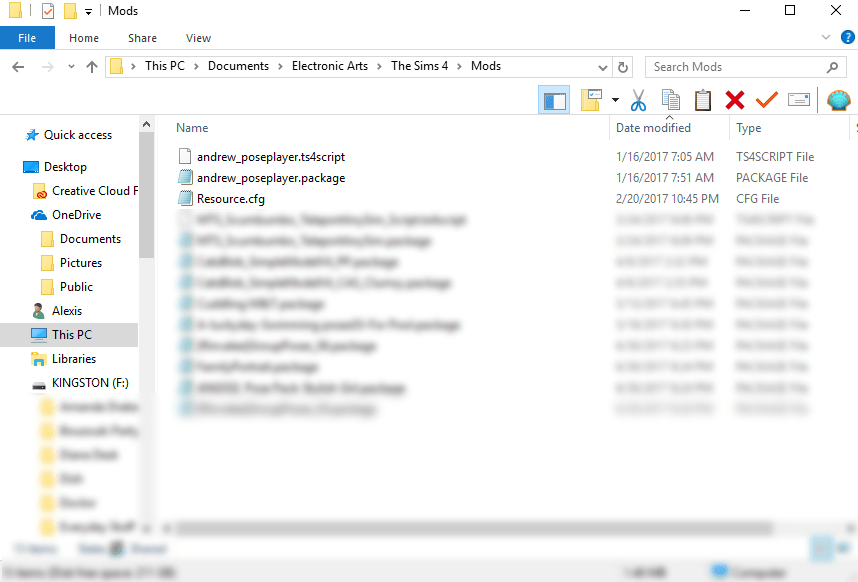Open the address bar history dropdown
Image resolution: width=858 pixels, height=582 pixels.
(602, 68)
